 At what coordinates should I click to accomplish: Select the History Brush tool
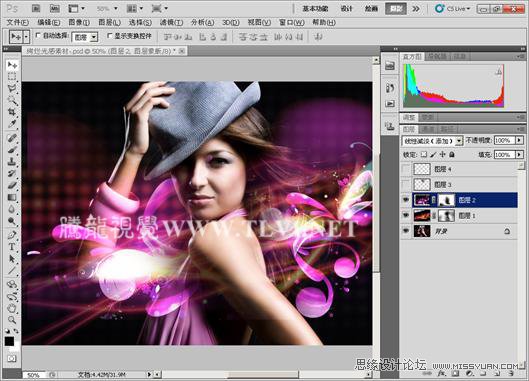12,173
